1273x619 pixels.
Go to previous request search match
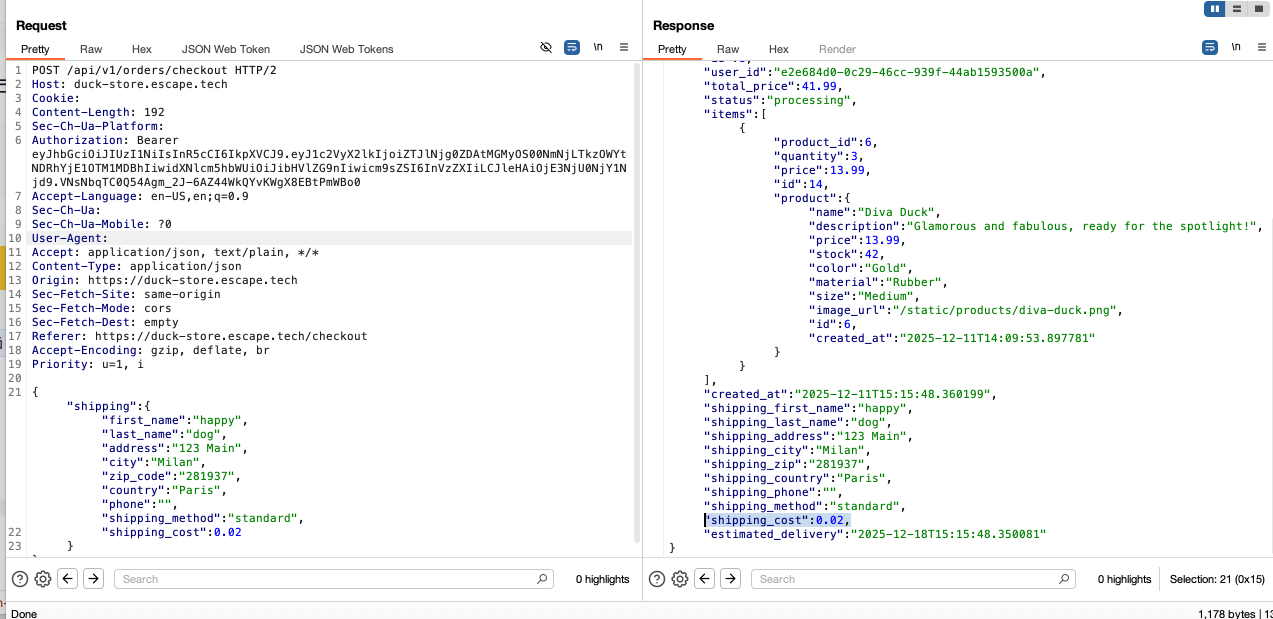tap(68, 579)
